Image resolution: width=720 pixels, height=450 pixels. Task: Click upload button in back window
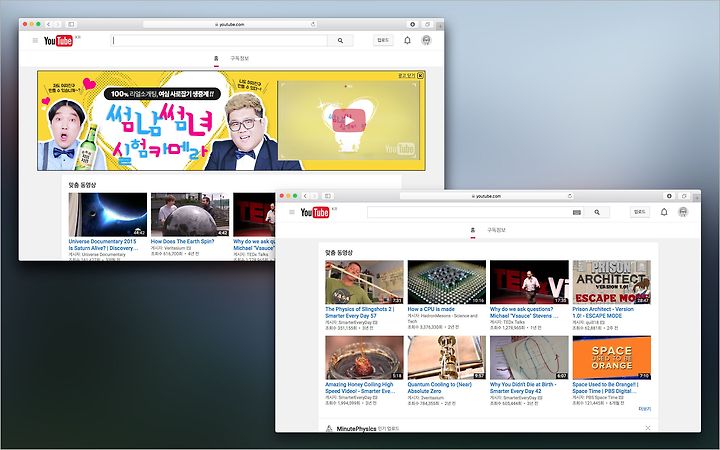(383, 40)
